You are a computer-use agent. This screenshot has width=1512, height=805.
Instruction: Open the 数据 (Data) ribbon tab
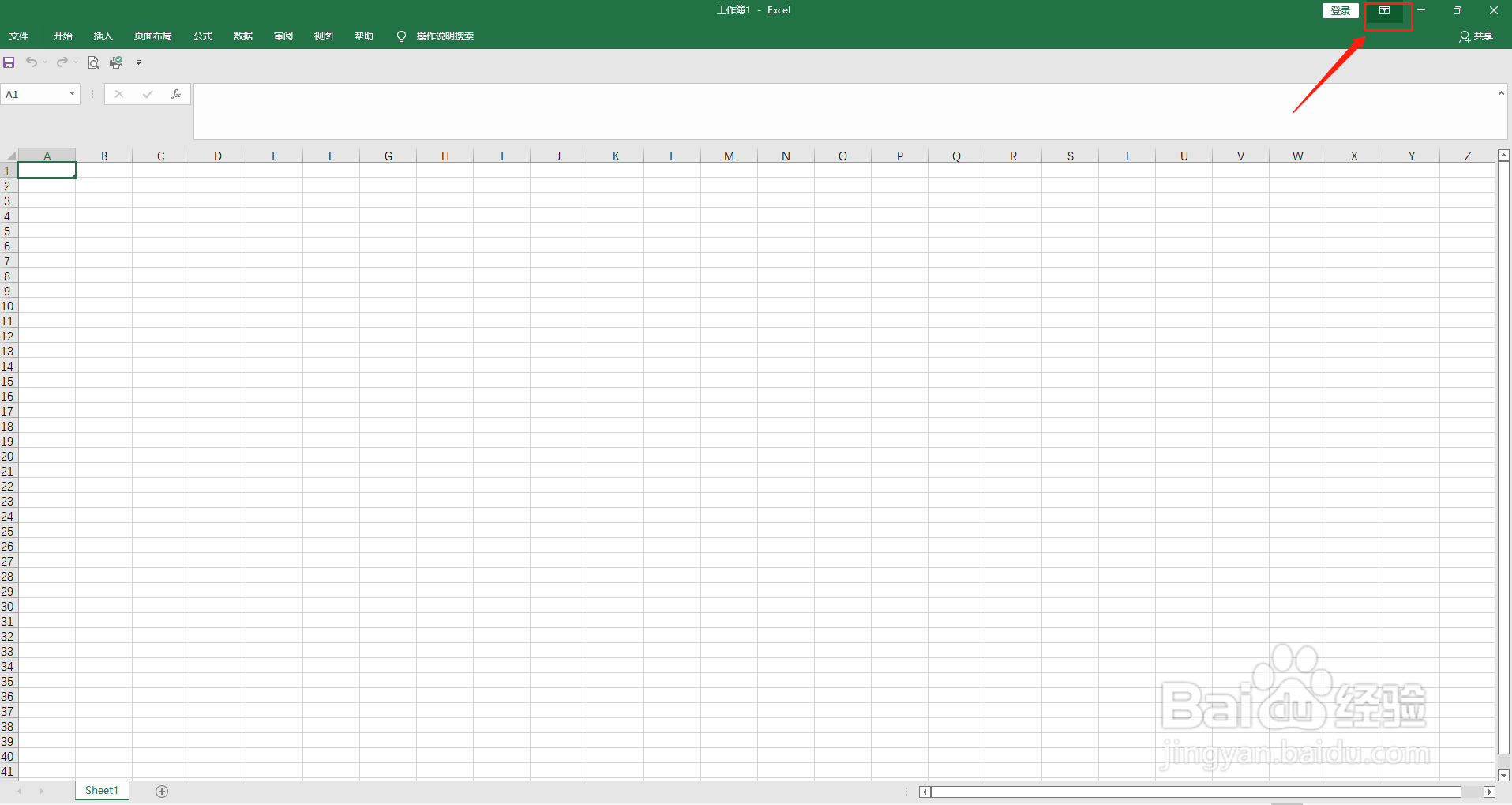[243, 36]
